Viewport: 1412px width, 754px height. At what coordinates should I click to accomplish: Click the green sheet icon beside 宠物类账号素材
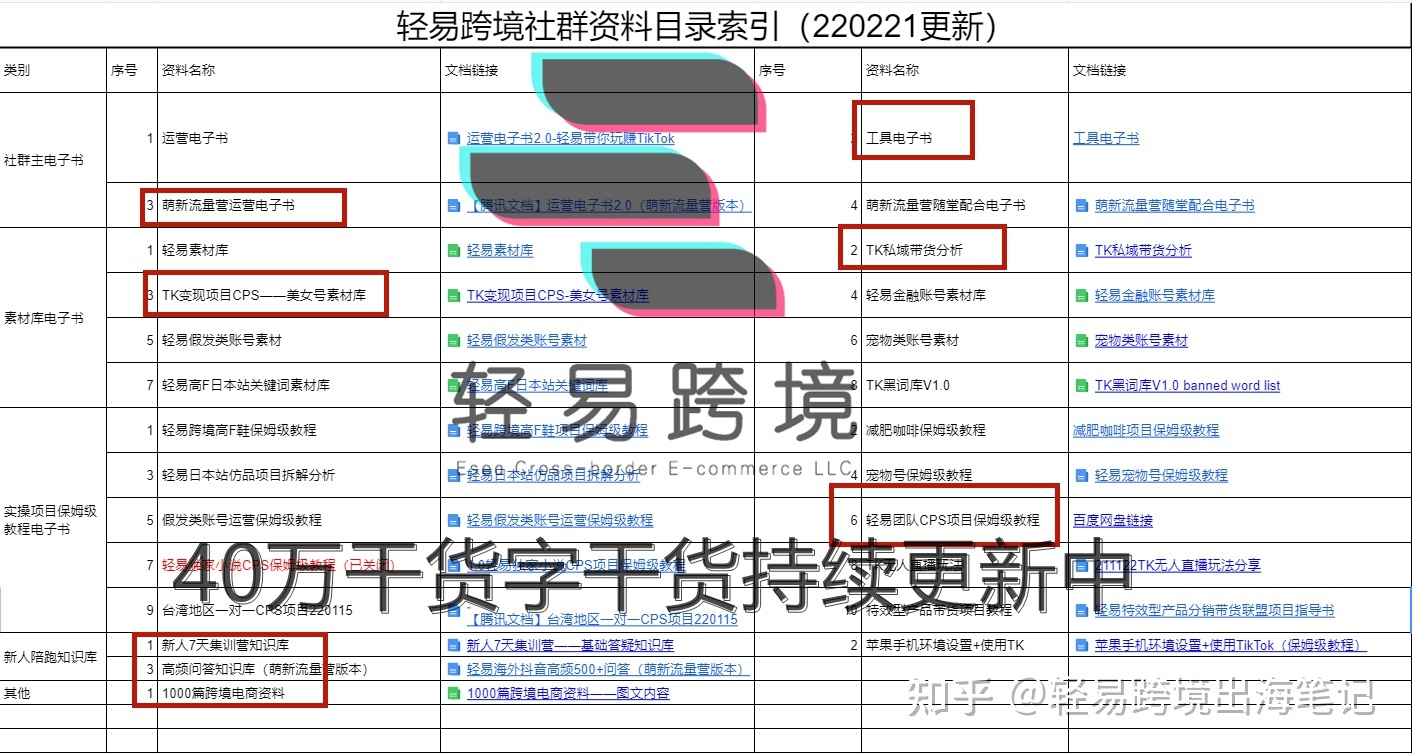click(1082, 340)
